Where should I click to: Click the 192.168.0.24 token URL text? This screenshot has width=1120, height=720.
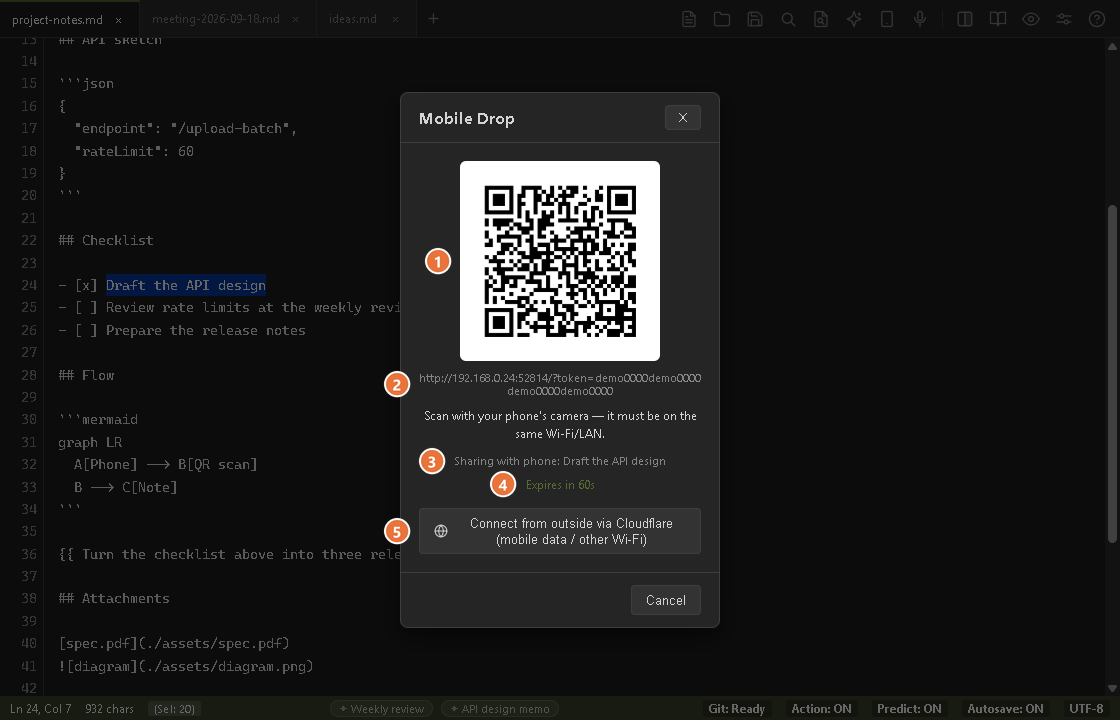click(x=559, y=384)
